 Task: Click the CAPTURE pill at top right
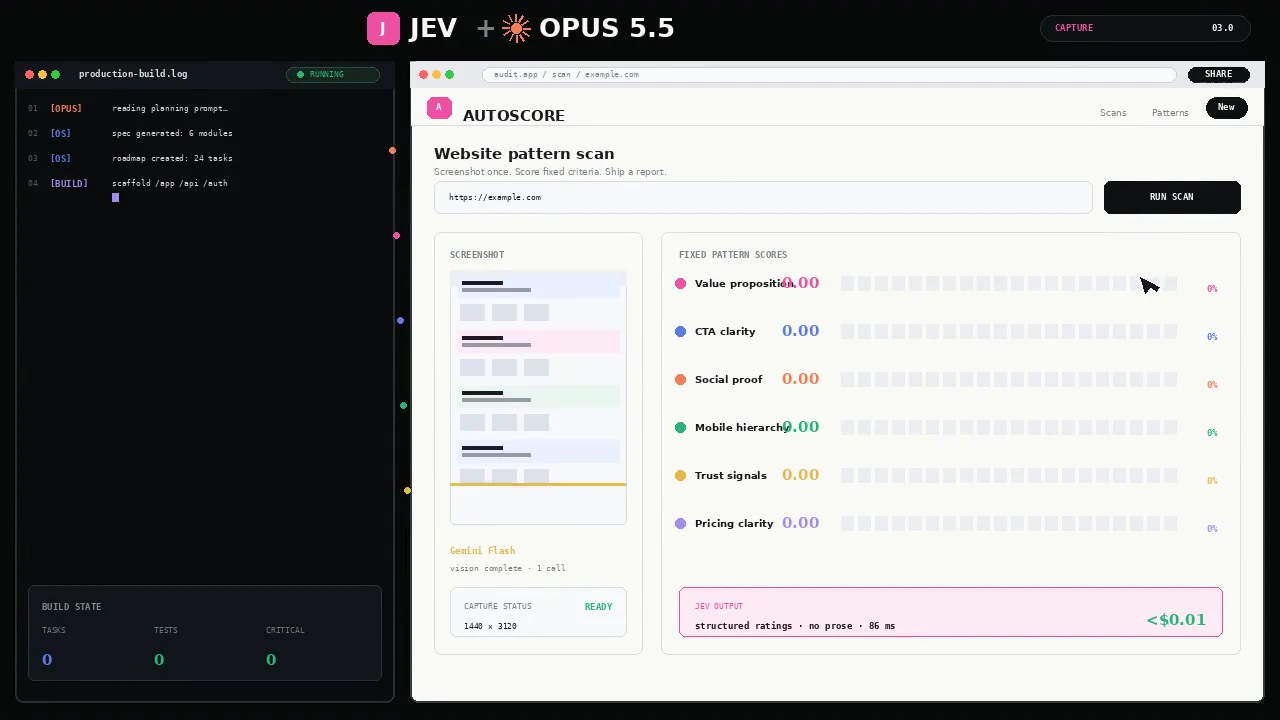pyautogui.click(x=1146, y=28)
